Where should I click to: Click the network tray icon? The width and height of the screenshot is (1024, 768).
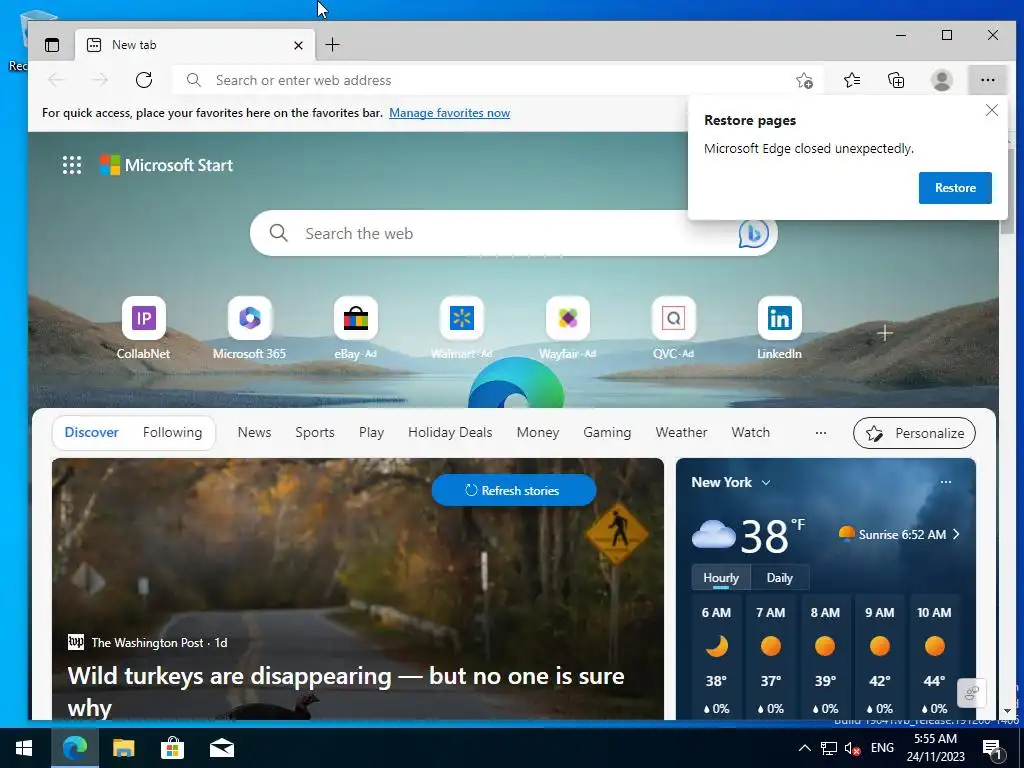pyautogui.click(x=829, y=748)
